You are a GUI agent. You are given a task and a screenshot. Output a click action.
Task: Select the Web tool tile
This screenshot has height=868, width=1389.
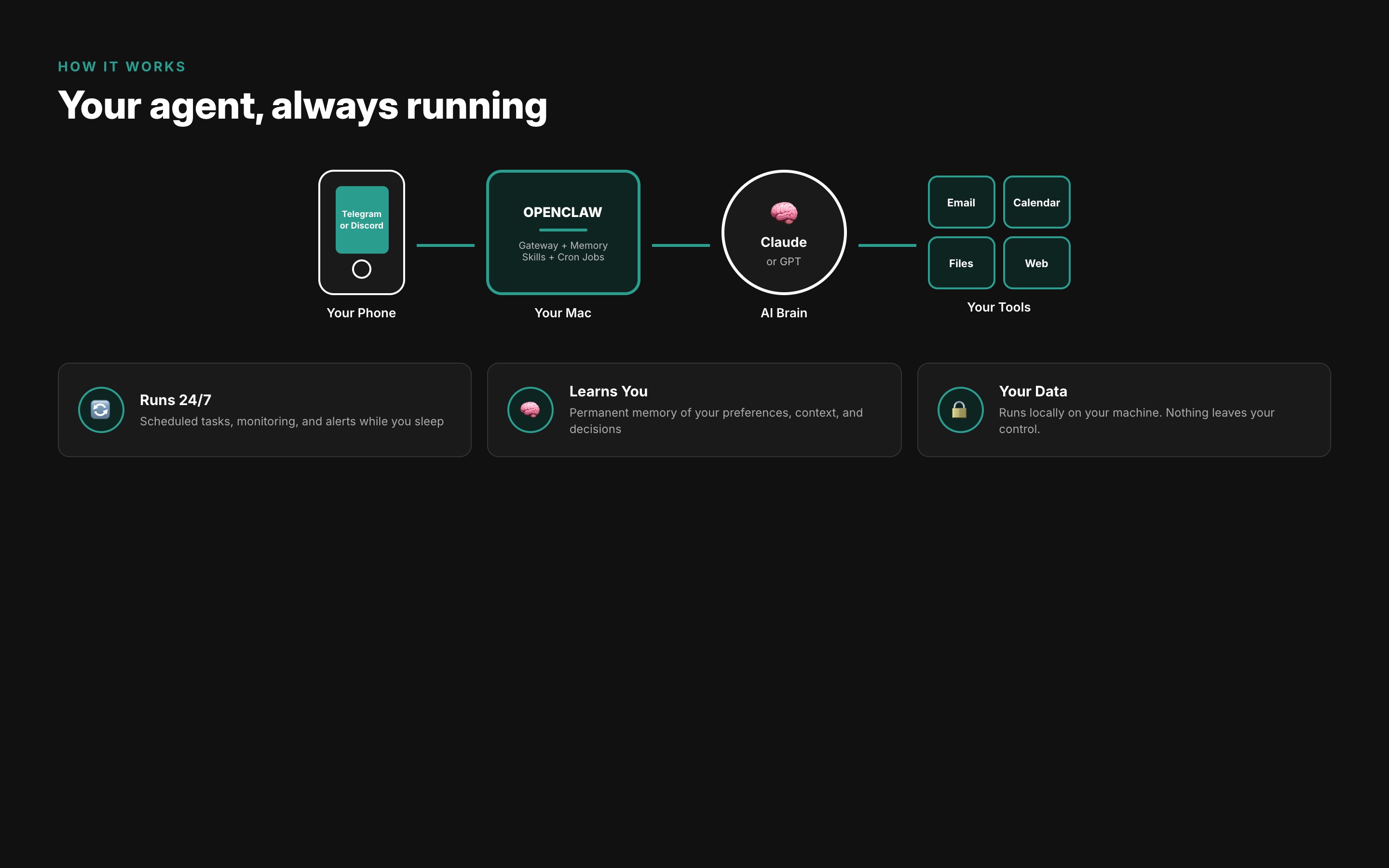pos(1036,263)
